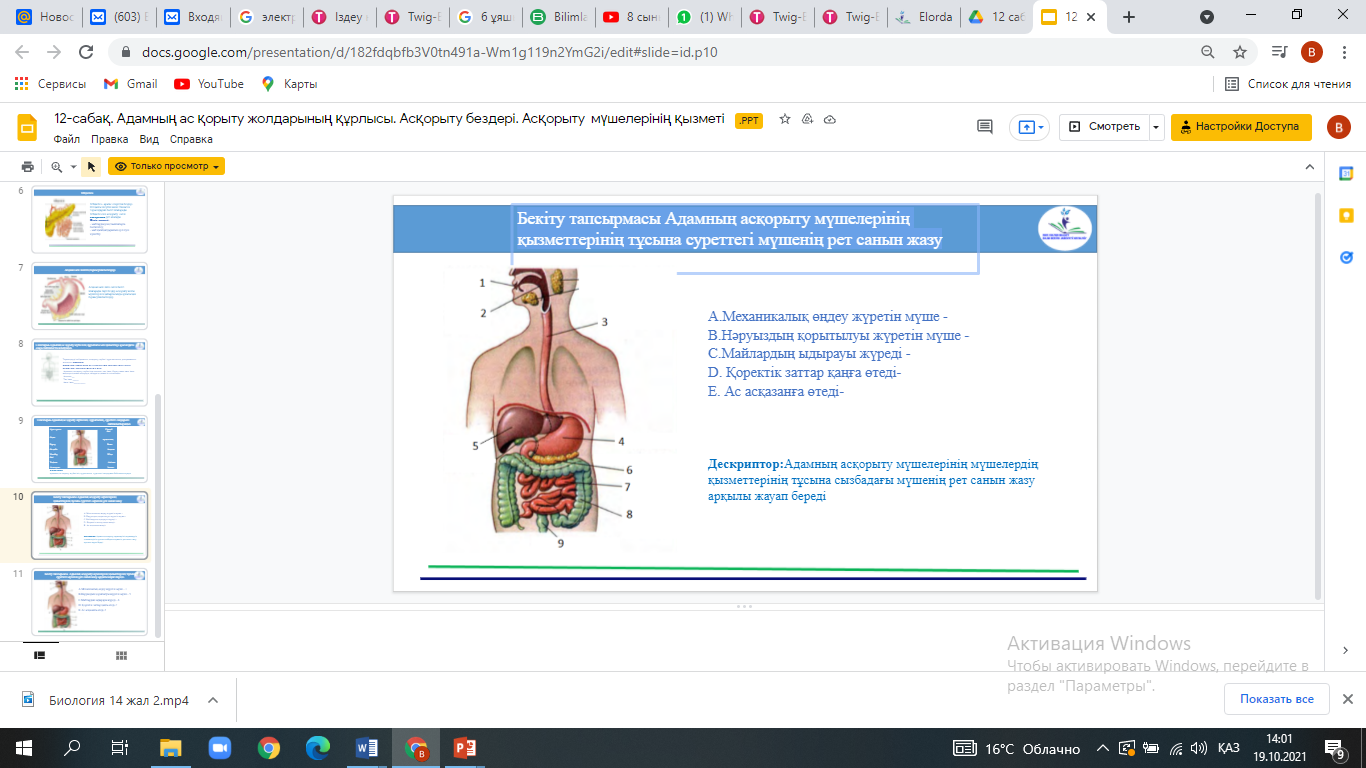Open the Windows notification center

point(1334,748)
